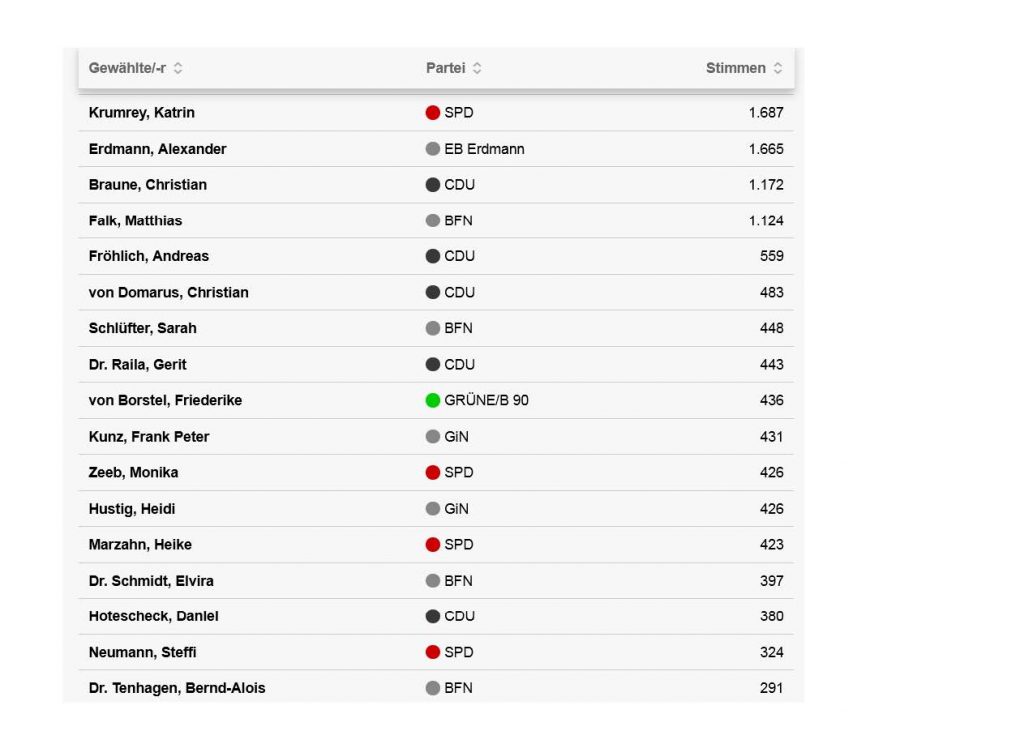Click the Stimmen column header label
The width and height of the screenshot is (1024, 744).
735,69
